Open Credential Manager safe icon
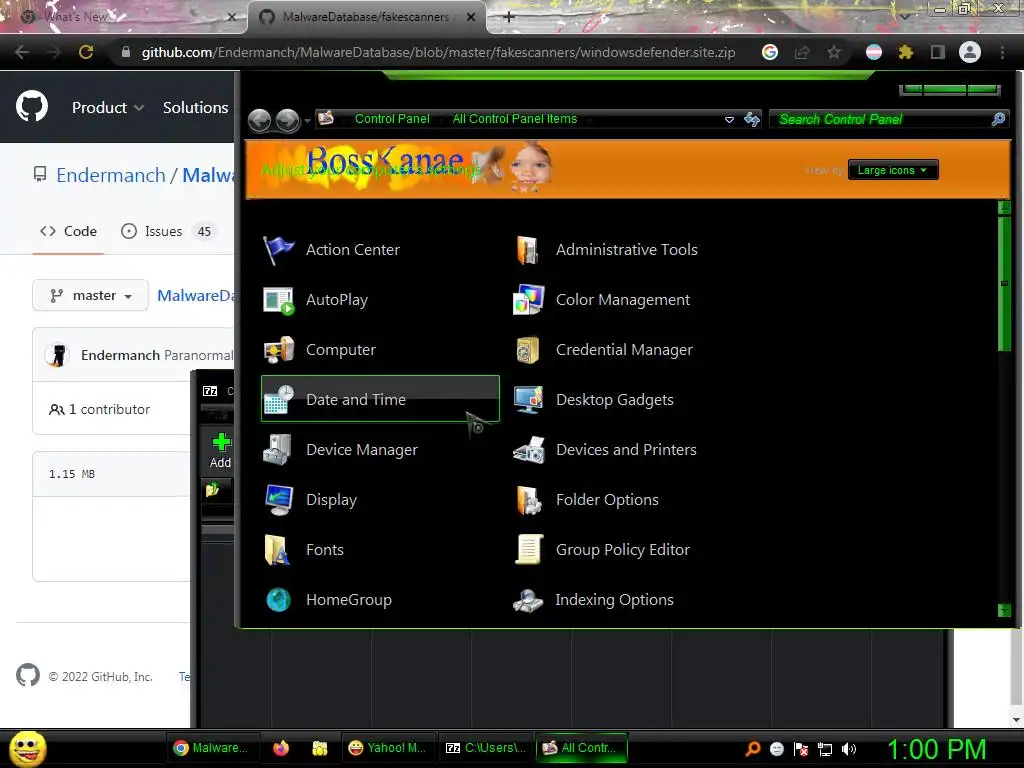Screen dimensions: 1024x768 [528, 350]
